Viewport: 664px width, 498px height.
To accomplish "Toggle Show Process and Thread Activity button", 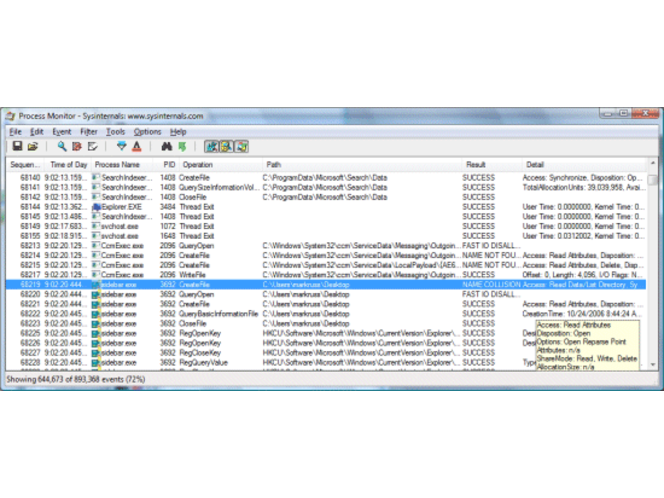I will click(x=241, y=147).
